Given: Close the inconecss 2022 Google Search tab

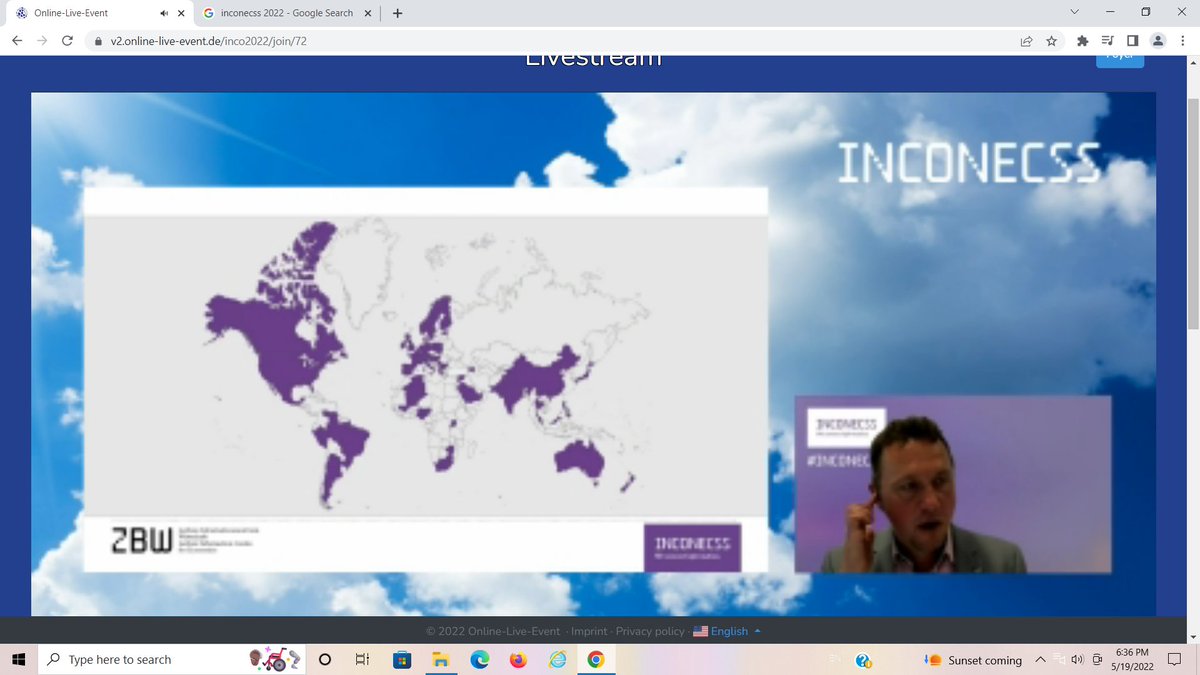Looking at the screenshot, I should tap(366, 13).
